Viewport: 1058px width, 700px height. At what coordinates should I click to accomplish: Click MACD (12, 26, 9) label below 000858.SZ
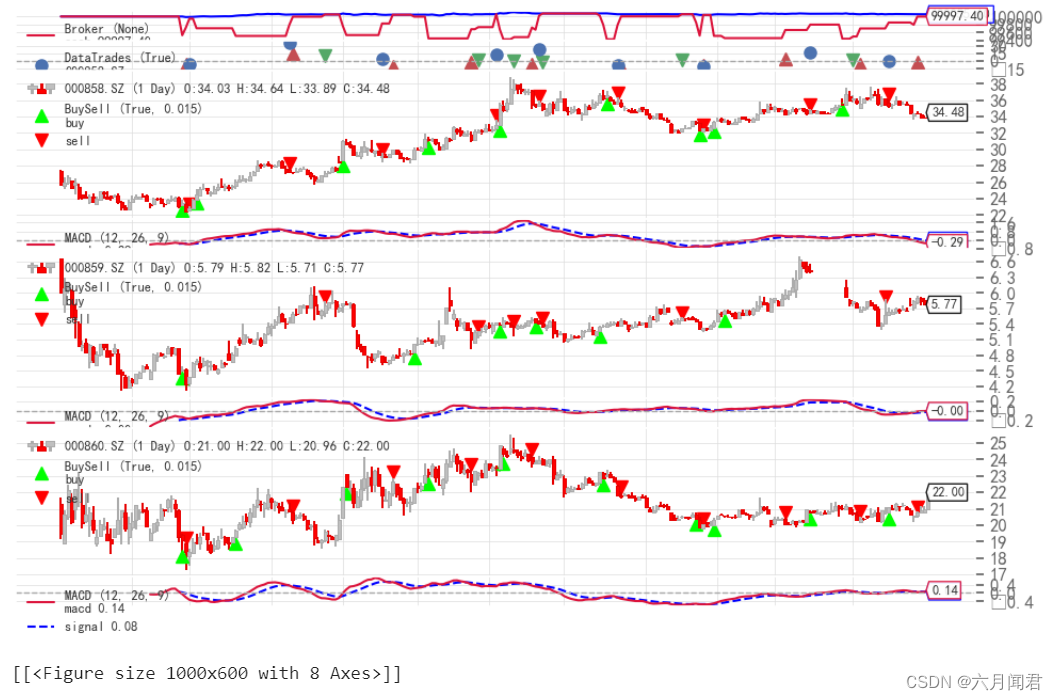tap(116, 238)
